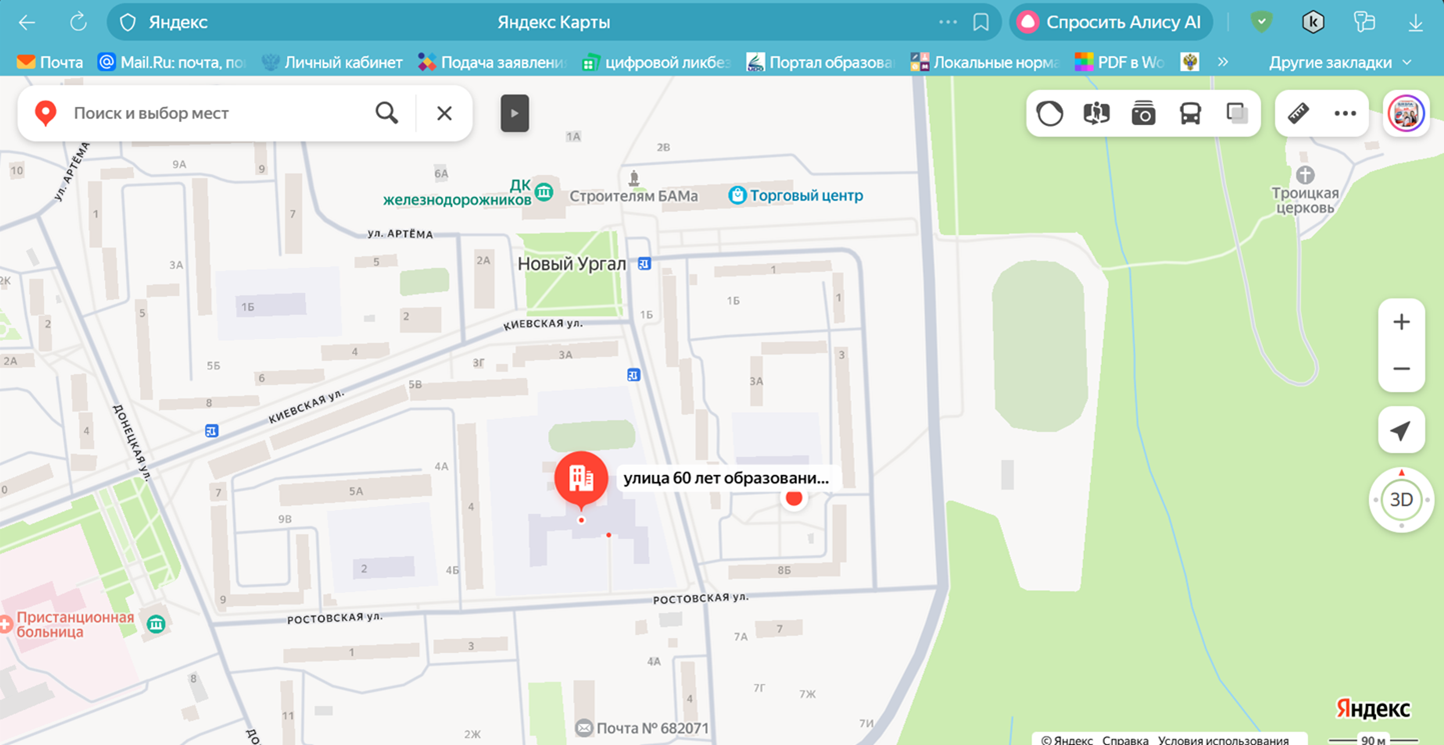
Task: Open the "цифровой ликбез" bookmark
Action: 655,62
